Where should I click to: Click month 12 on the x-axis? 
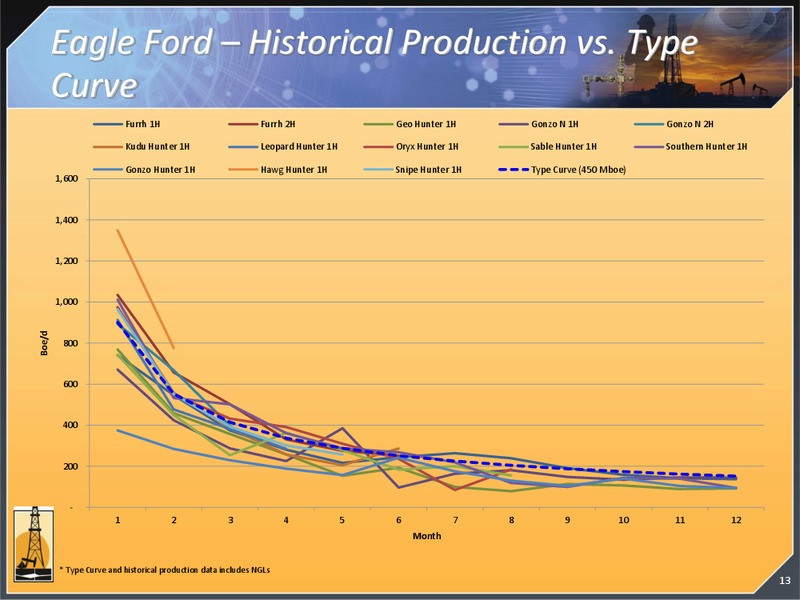click(736, 520)
